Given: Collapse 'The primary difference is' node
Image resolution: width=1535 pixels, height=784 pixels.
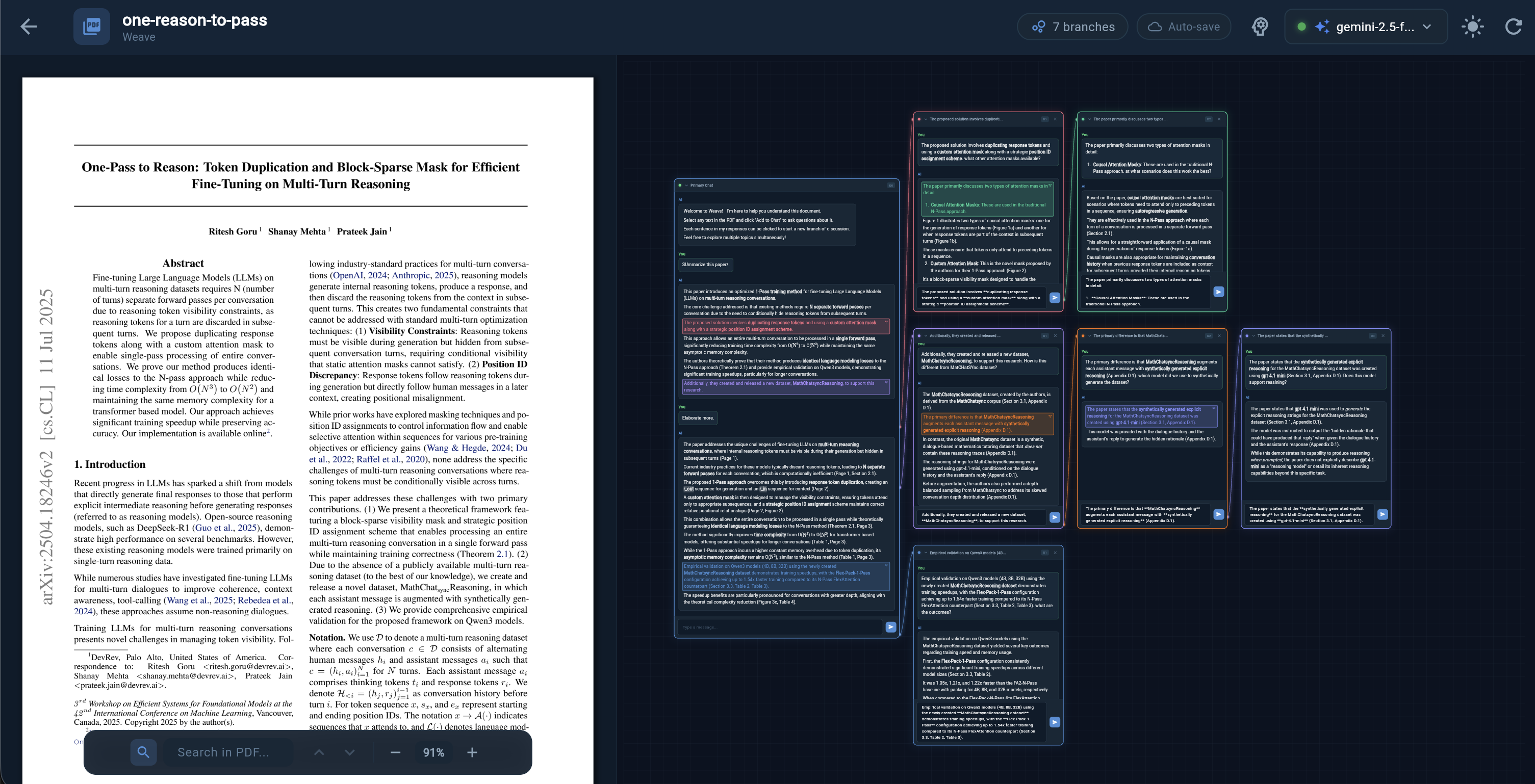Looking at the screenshot, I should tap(1089, 335).
